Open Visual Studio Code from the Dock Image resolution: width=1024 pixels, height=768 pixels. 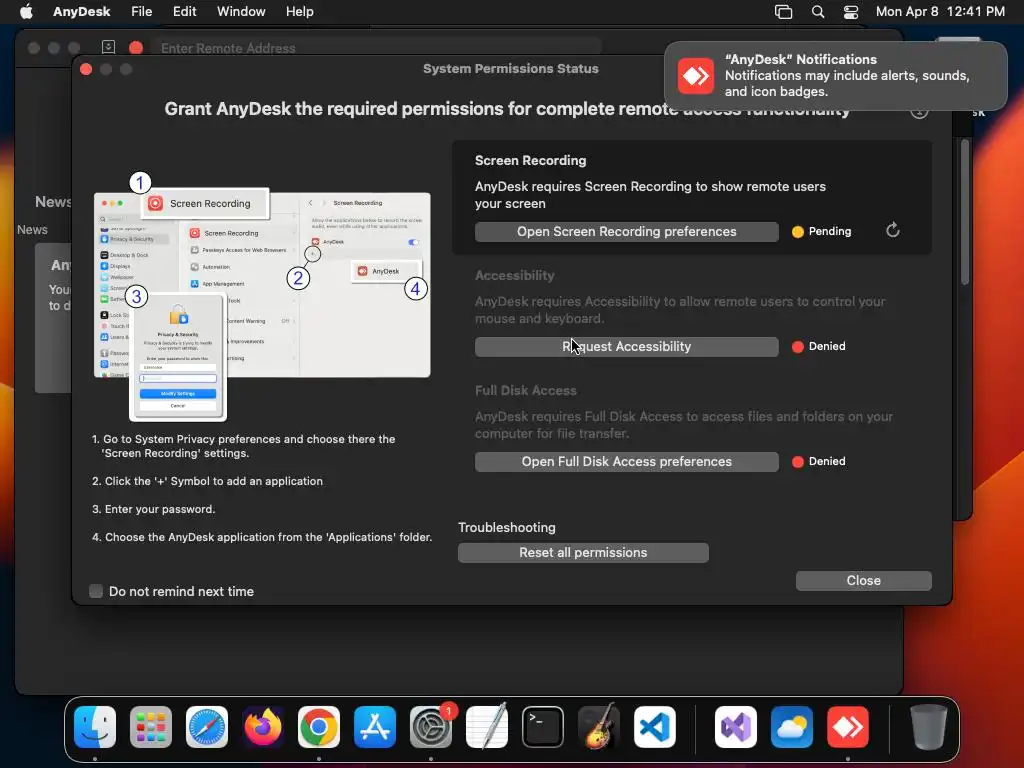(654, 726)
